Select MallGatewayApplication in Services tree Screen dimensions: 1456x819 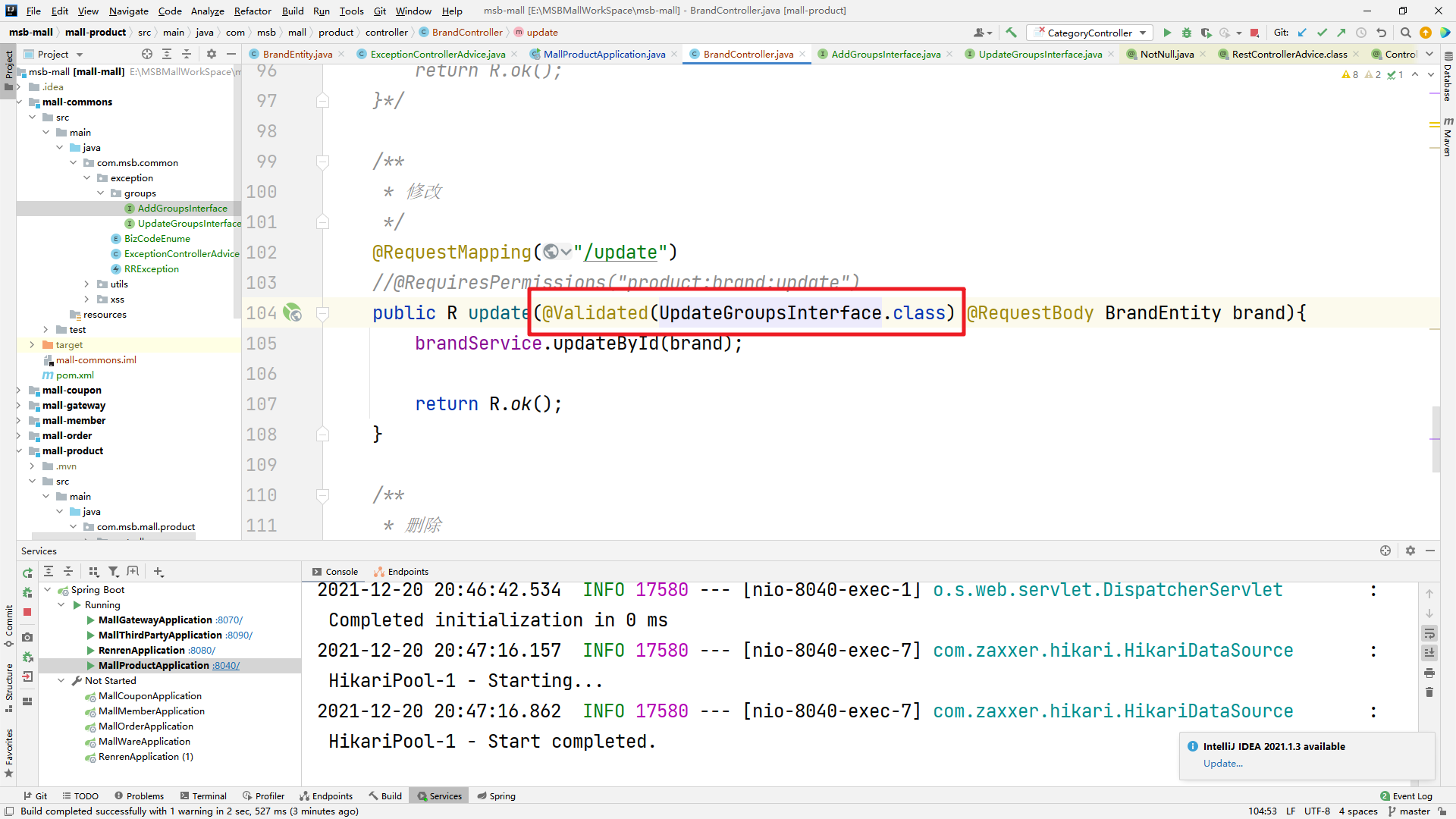pos(155,620)
